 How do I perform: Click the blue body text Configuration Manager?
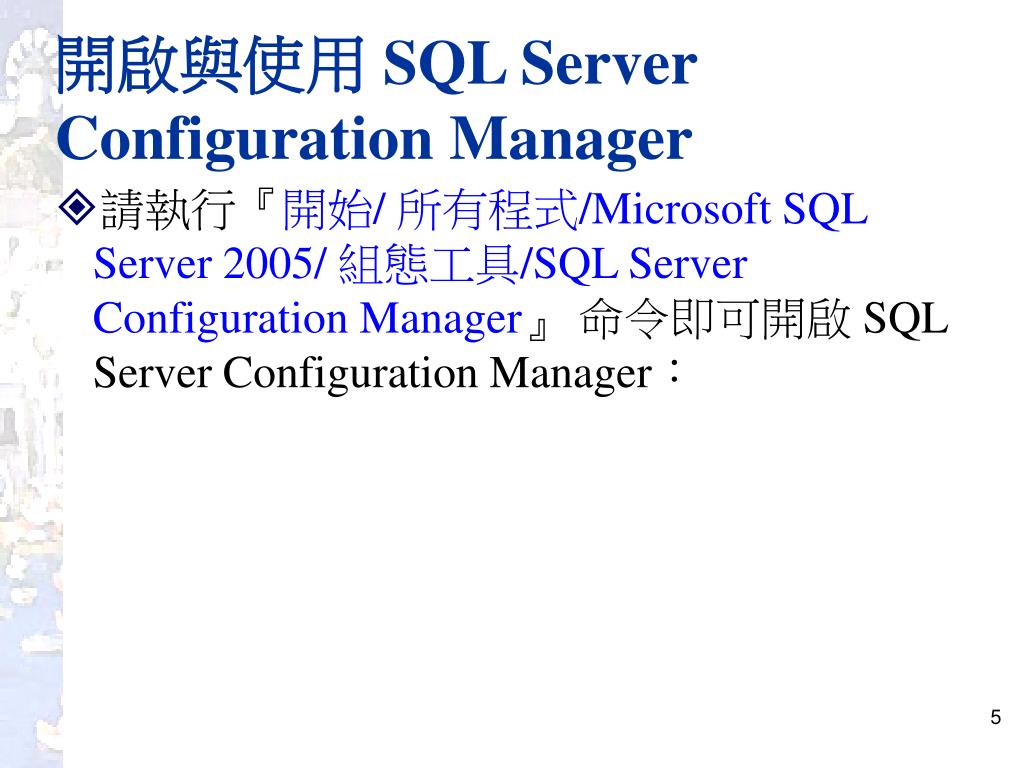pos(307,320)
